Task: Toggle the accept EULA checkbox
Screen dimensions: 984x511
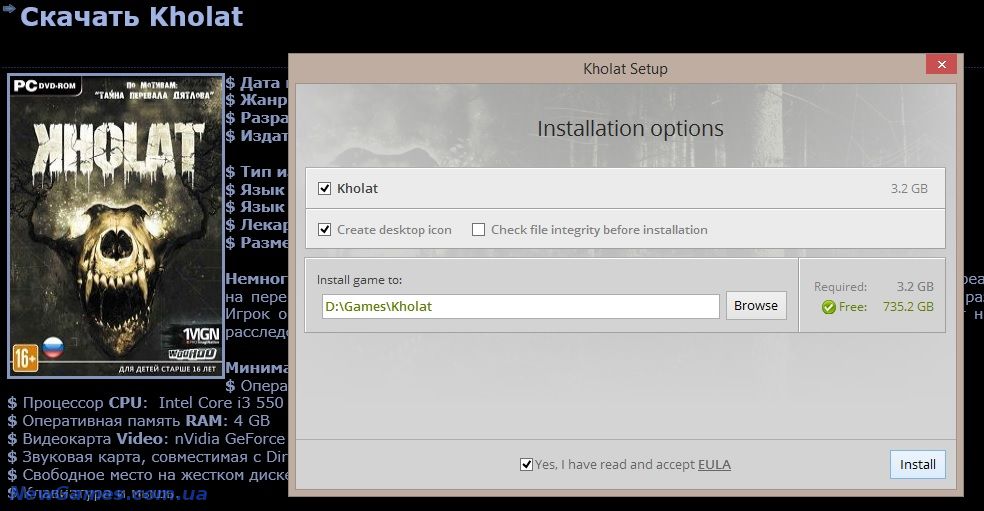Action: (527, 465)
